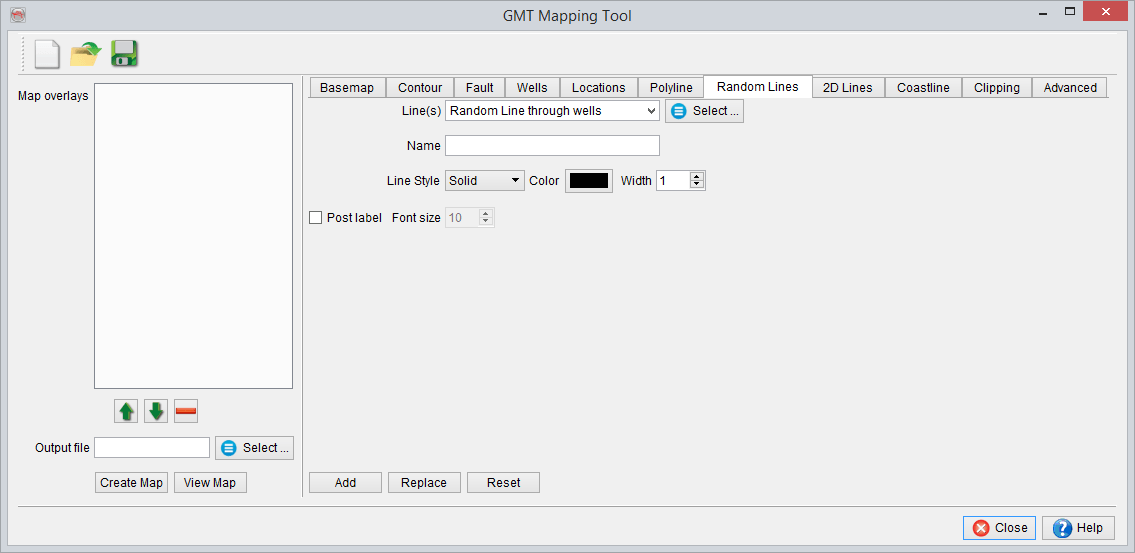1135x553 pixels.
Task: Remove overlay using red minus icon
Action: (x=186, y=411)
